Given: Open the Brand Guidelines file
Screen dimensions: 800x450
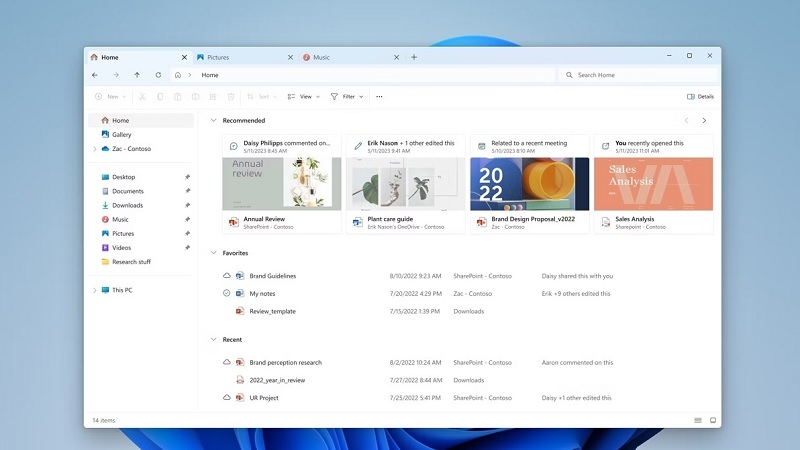Looking at the screenshot, I should pyautogui.click(x=272, y=276).
